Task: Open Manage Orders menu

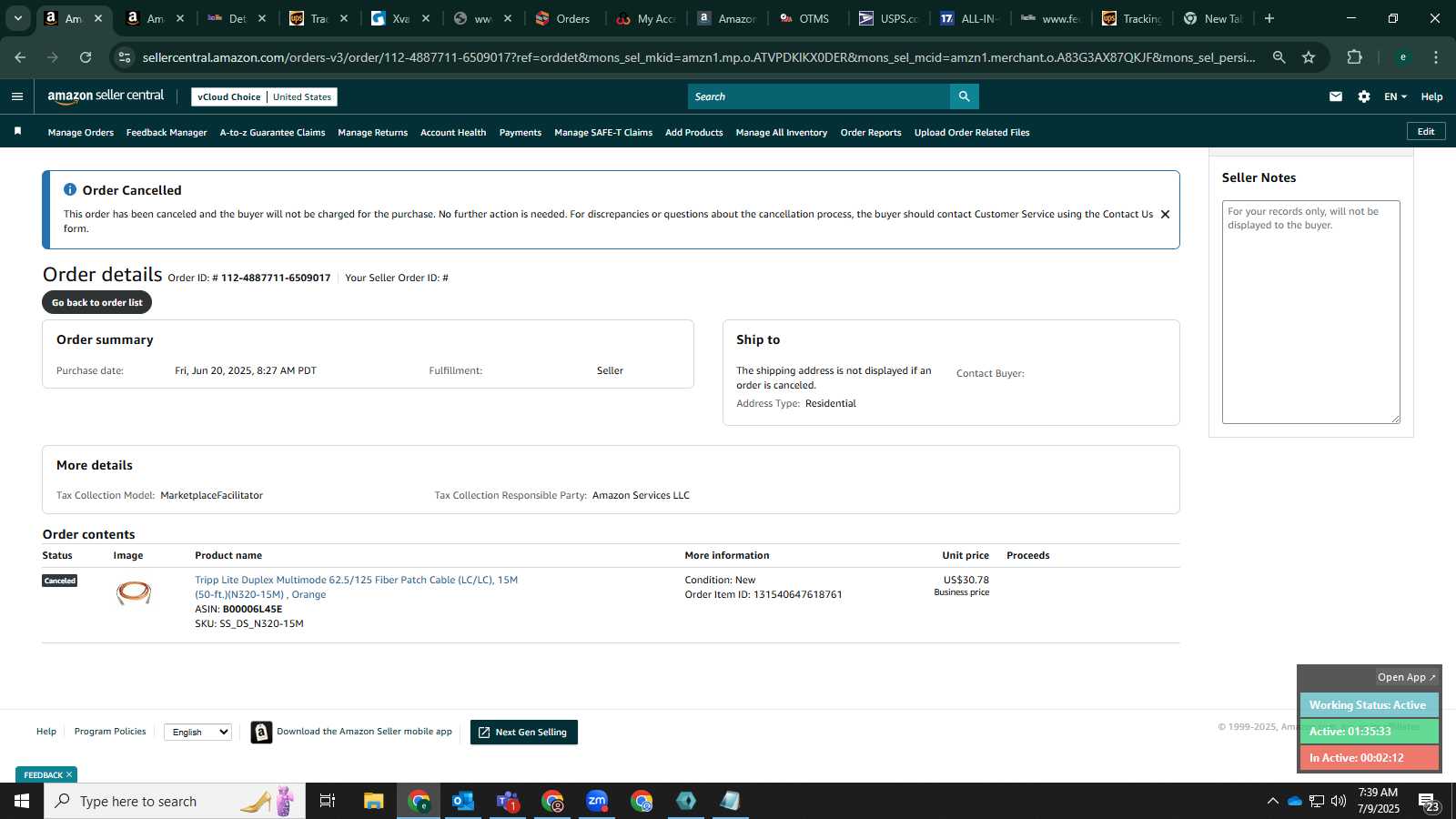Action: click(x=81, y=132)
